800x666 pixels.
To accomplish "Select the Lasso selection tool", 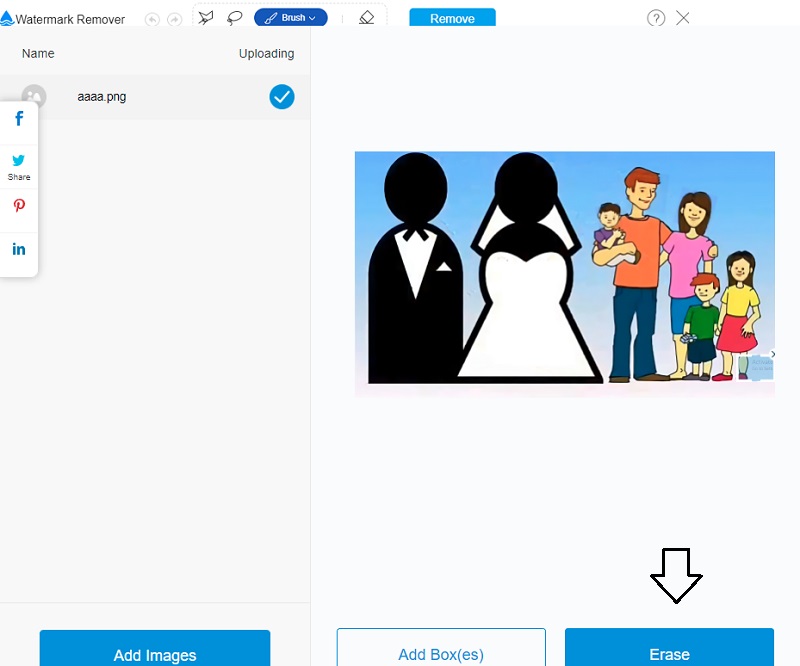I will (235, 17).
